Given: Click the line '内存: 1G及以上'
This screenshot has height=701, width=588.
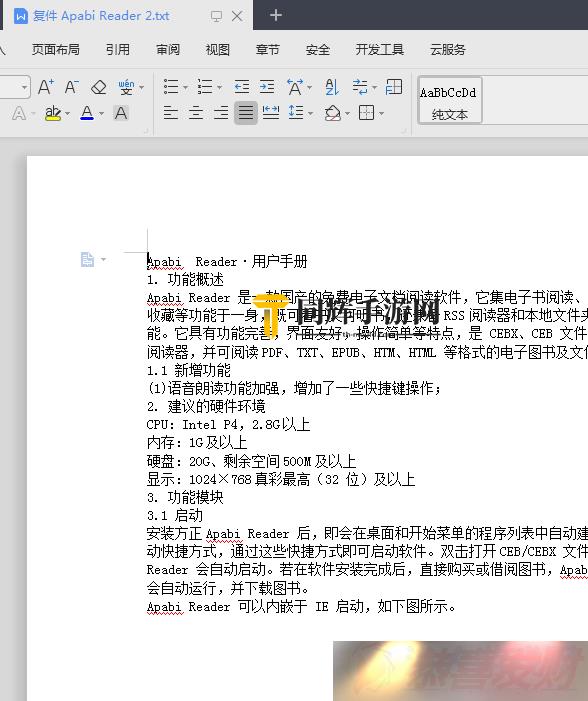Looking at the screenshot, I should click(197, 443).
